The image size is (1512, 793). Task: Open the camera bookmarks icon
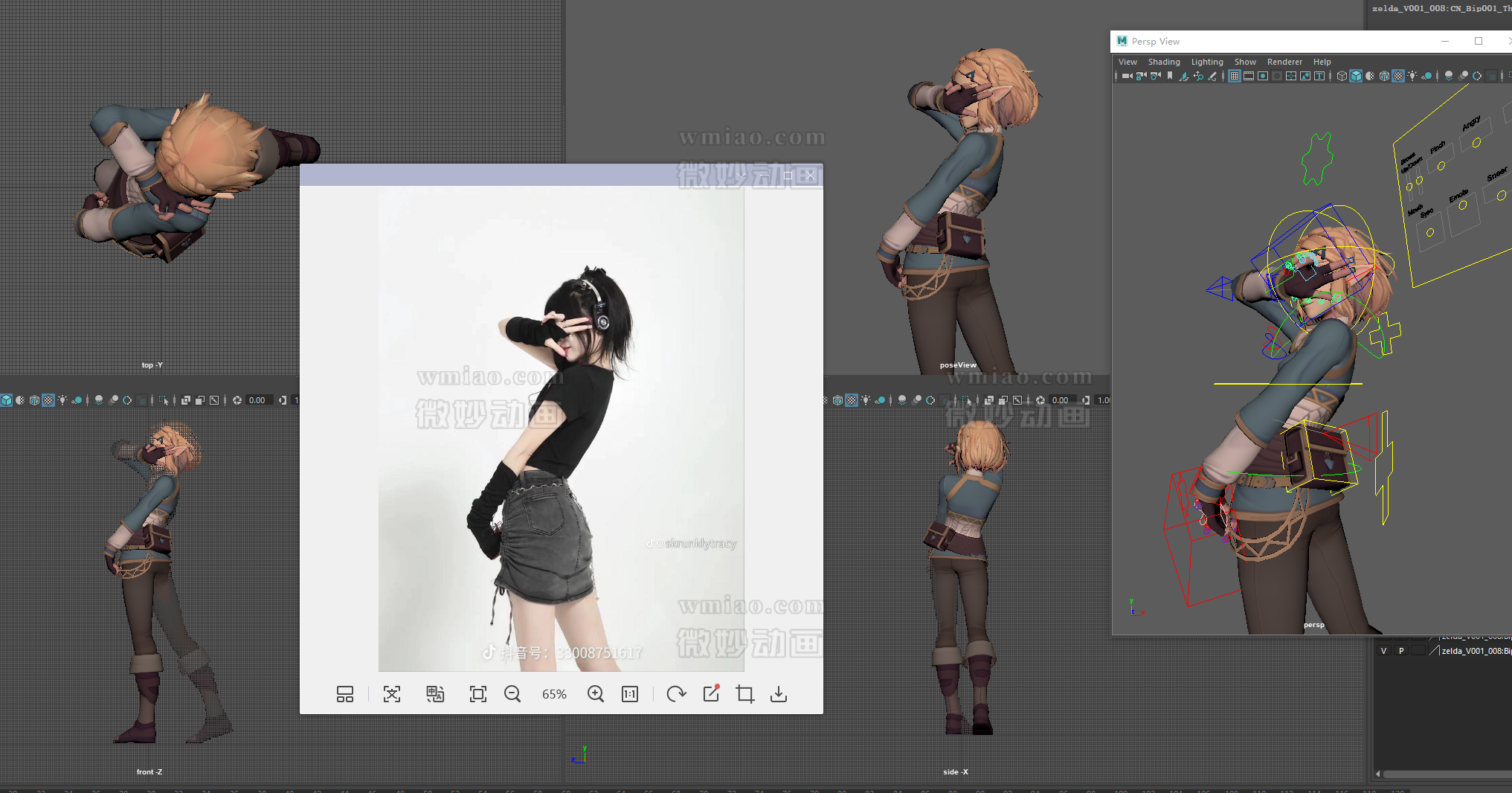point(1170,76)
